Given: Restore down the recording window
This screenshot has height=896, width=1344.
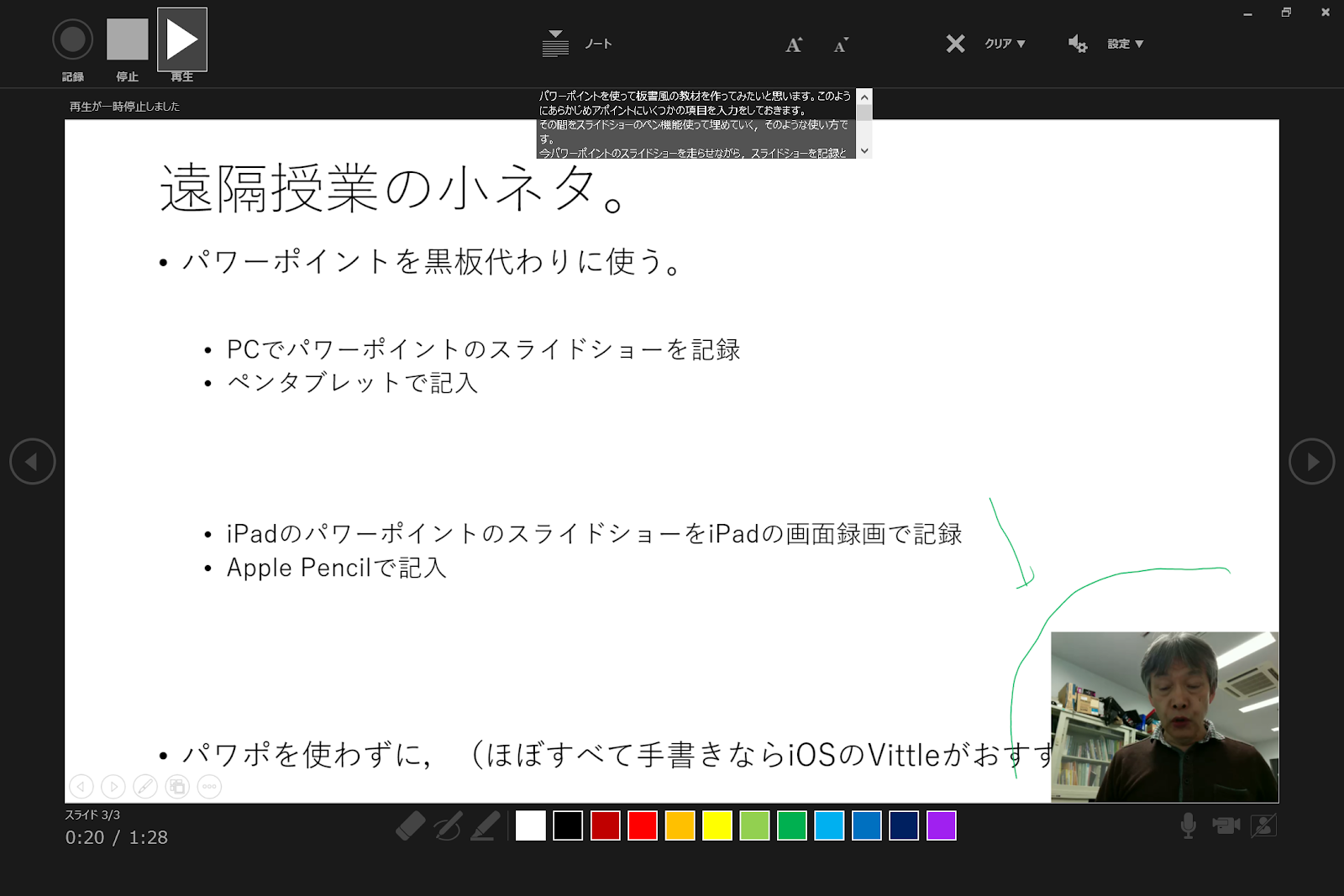Looking at the screenshot, I should [1286, 13].
